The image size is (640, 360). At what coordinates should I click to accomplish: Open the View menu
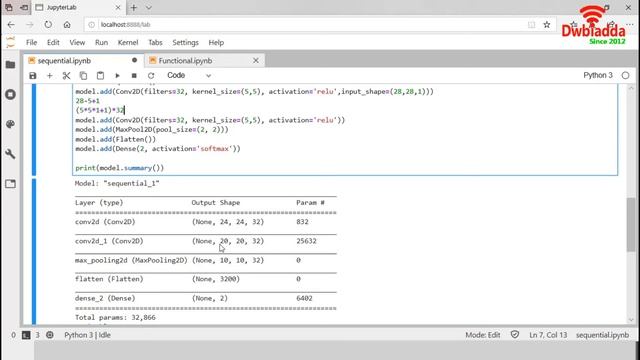pyautogui.click(x=77, y=42)
